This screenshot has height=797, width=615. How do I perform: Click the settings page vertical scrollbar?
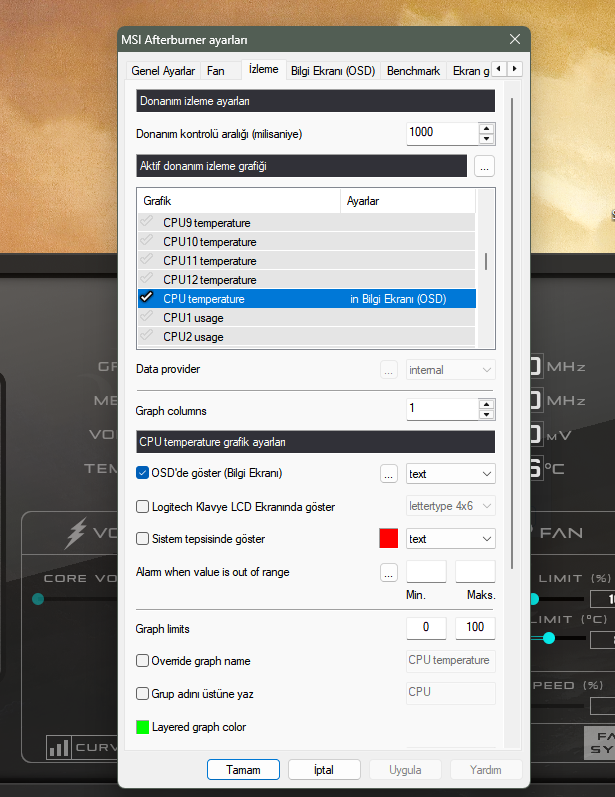click(x=512, y=333)
